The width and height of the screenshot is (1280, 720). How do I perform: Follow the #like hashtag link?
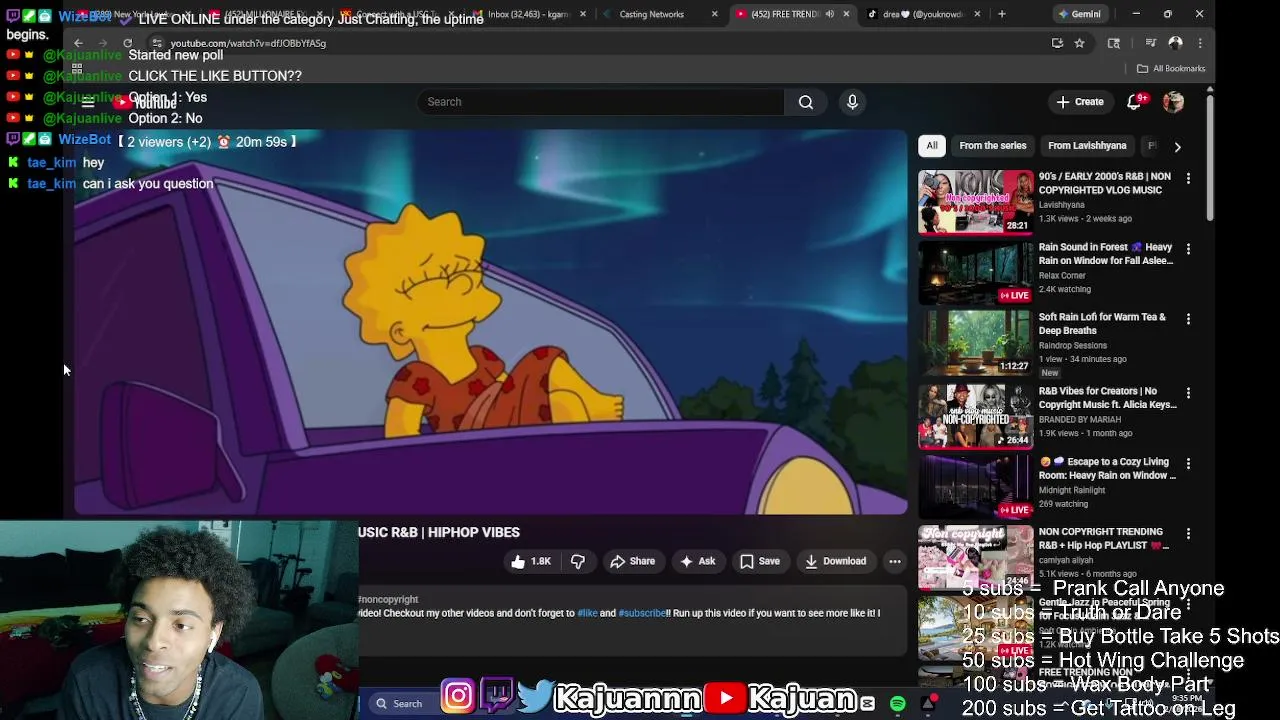point(587,613)
